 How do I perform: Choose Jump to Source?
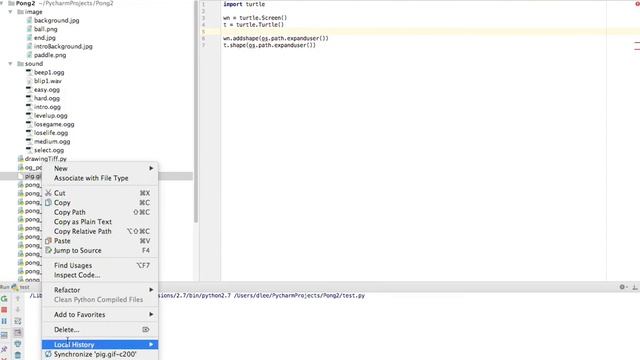(x=100, y=251)
